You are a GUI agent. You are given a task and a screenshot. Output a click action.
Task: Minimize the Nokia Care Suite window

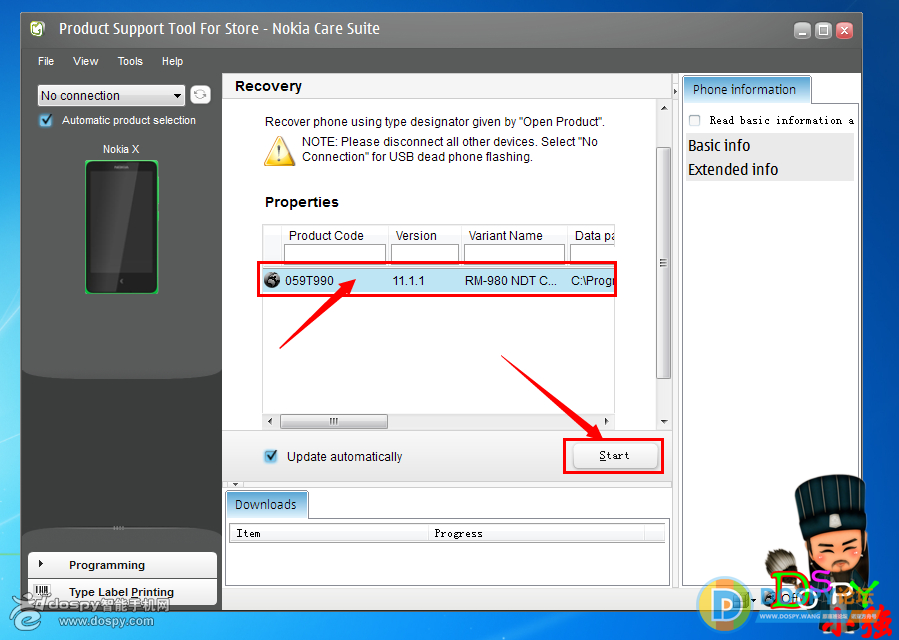(x=802, y=30)
